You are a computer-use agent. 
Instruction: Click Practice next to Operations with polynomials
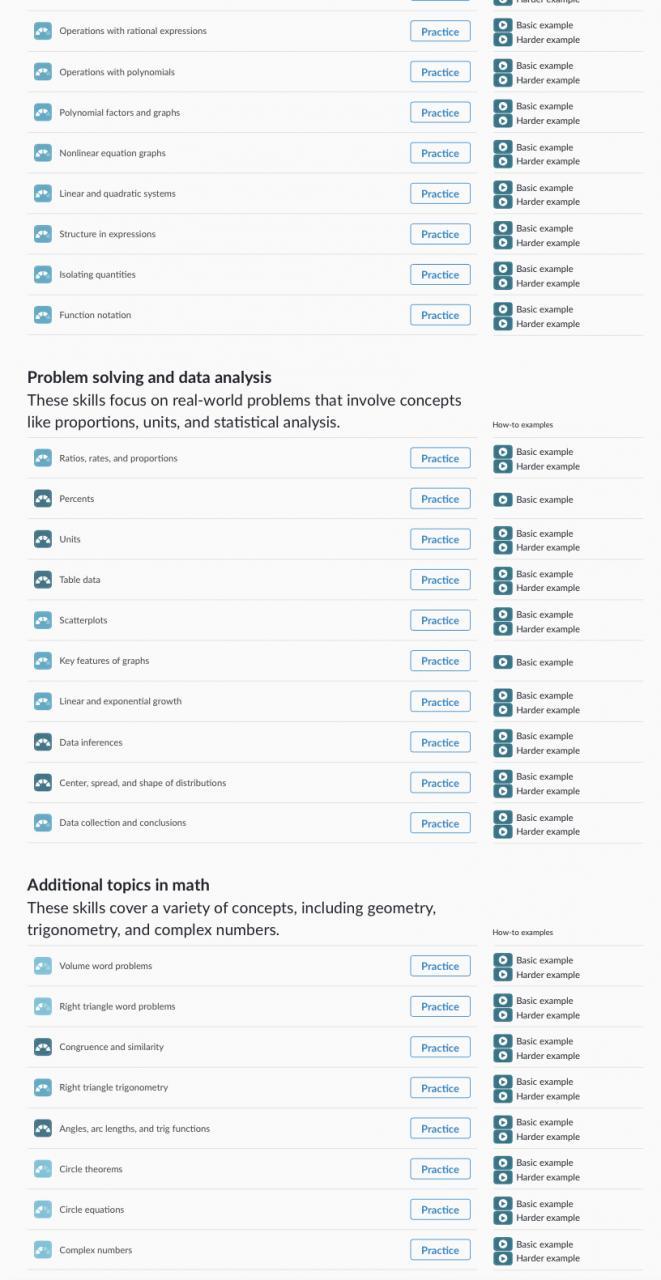440,73
